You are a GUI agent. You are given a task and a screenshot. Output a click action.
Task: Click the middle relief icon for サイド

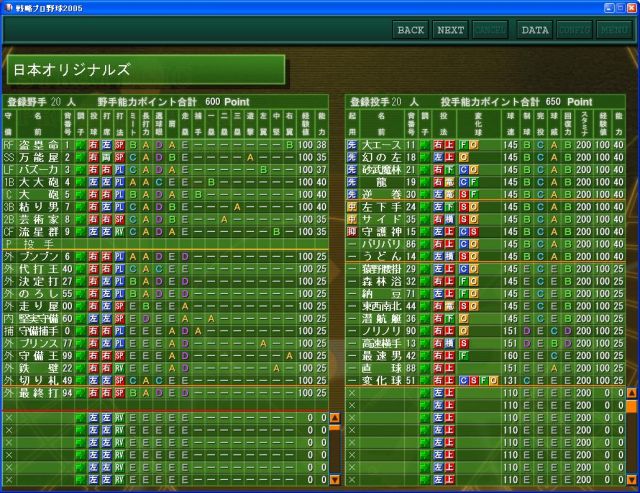(x=352, y=220)
